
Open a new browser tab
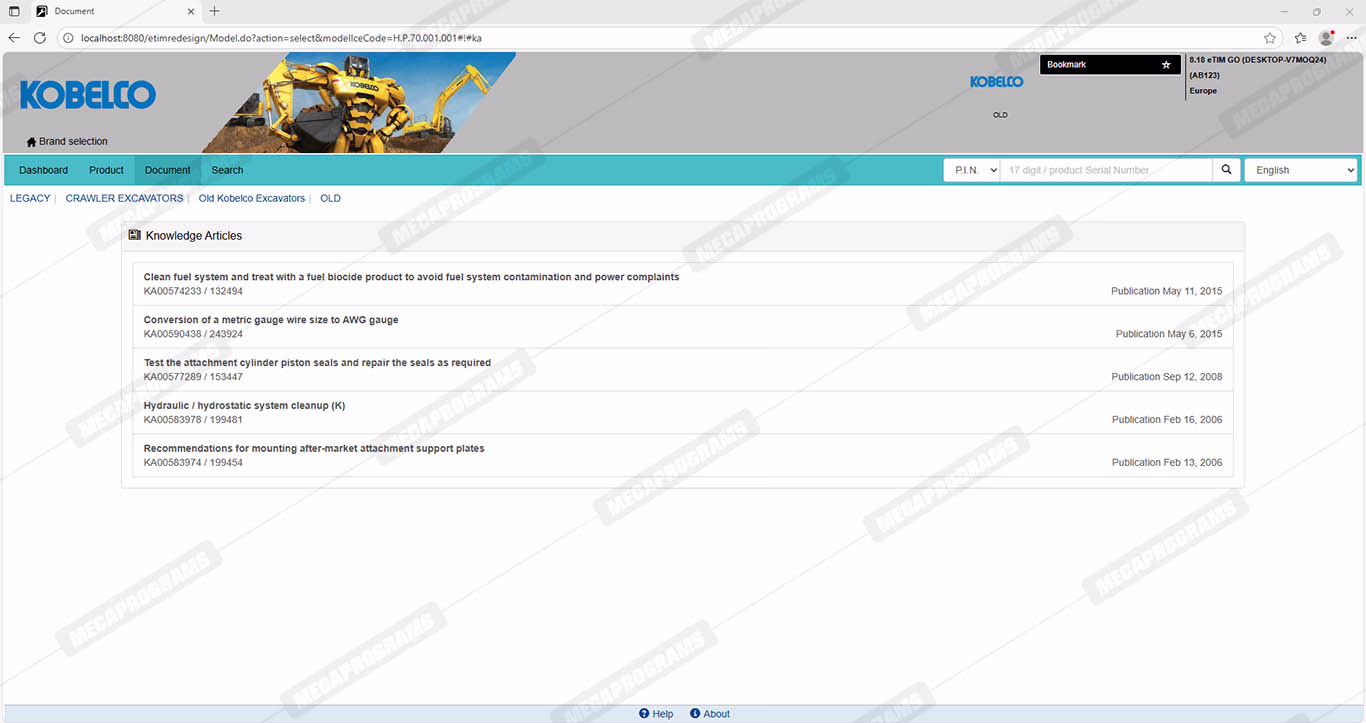pyautogui.click(x=214, y=11)
